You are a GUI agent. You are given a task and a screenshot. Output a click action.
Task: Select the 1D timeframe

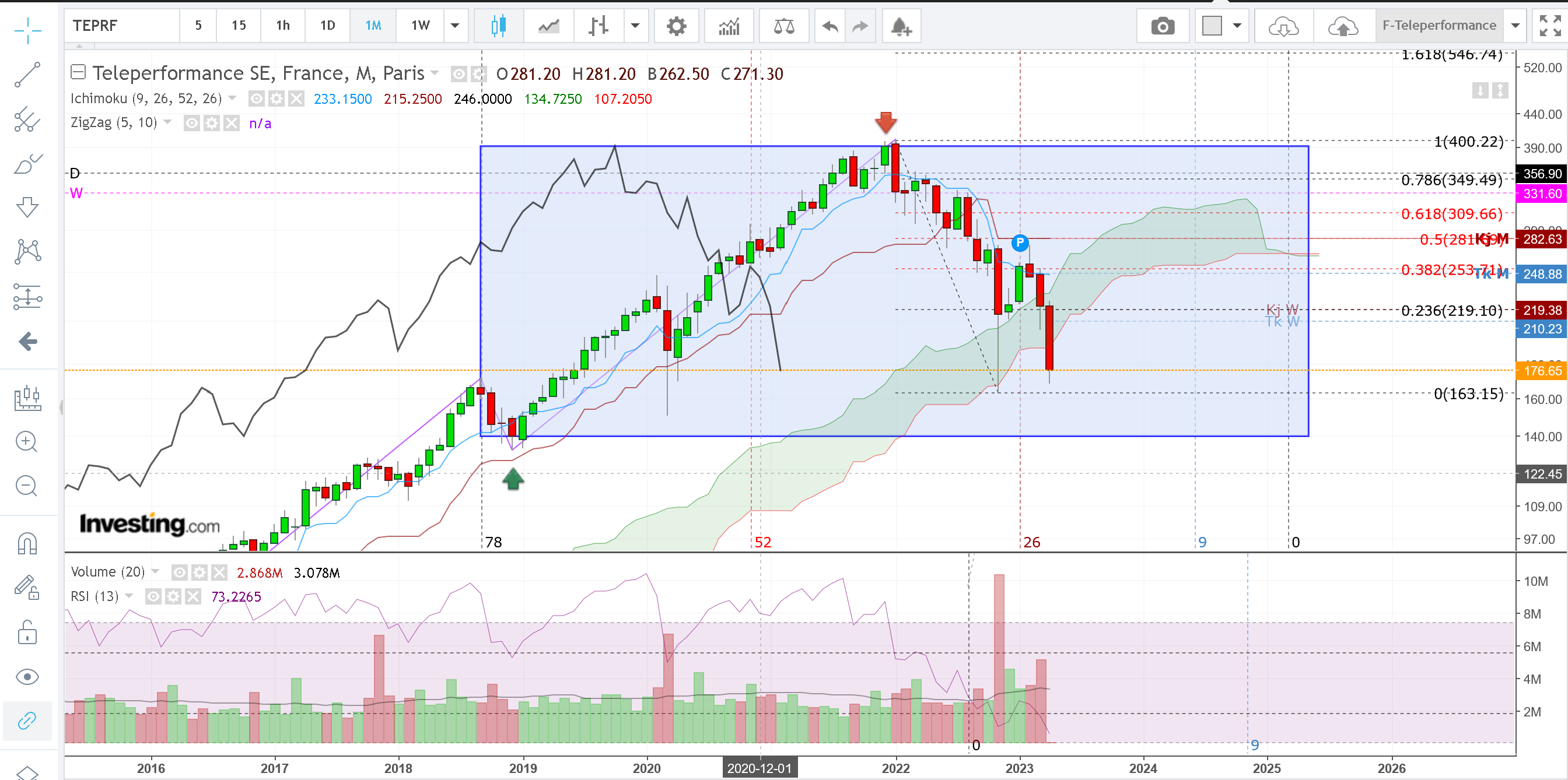327,26
